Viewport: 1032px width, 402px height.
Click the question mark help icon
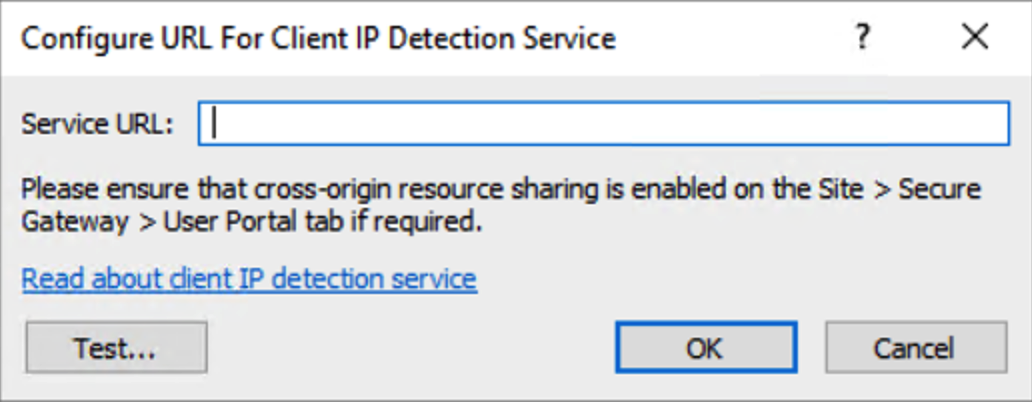860,38
